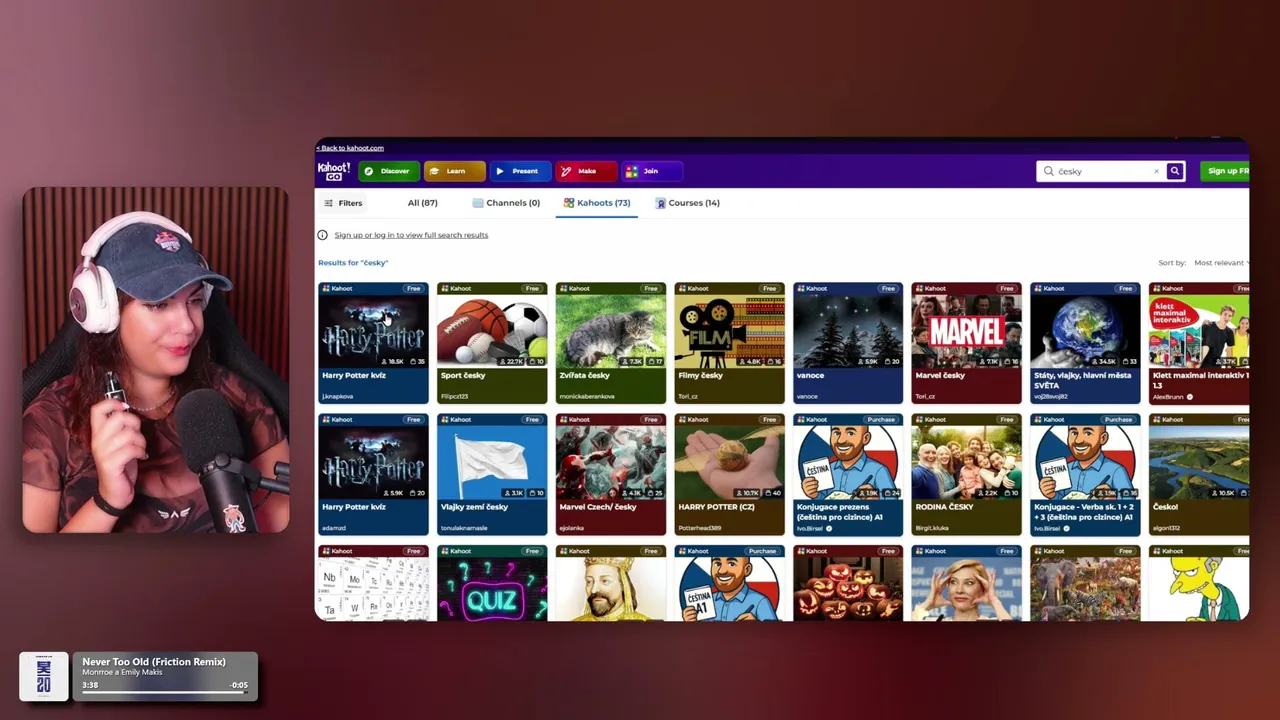The height and width of the screenshot is (720, 1280).
Task: Open the Make section
Action: [586, 171]
